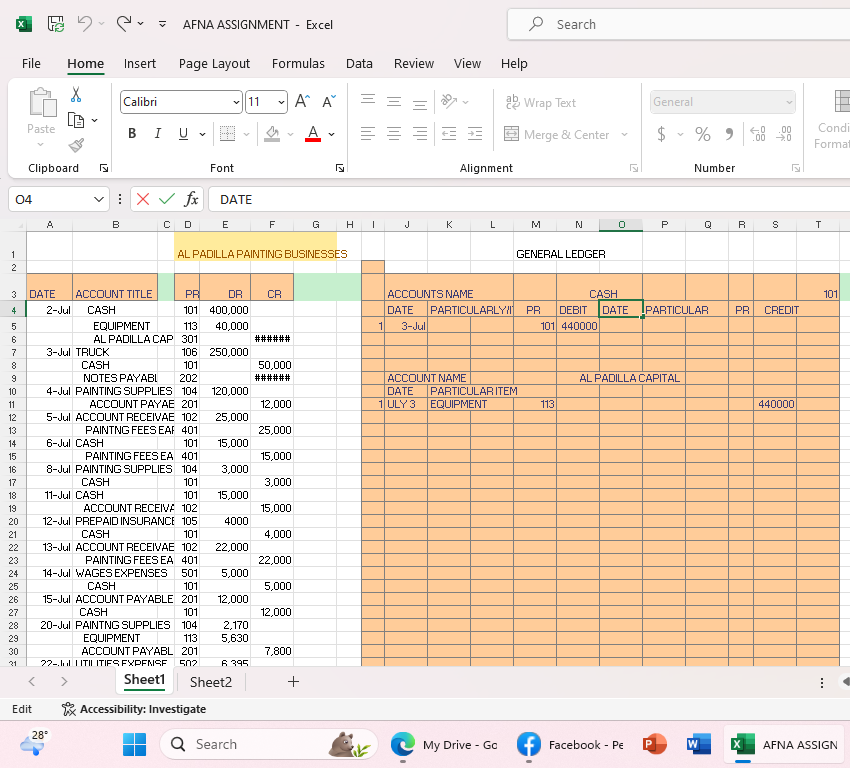Switch to the Data tab

pos(359,63)
